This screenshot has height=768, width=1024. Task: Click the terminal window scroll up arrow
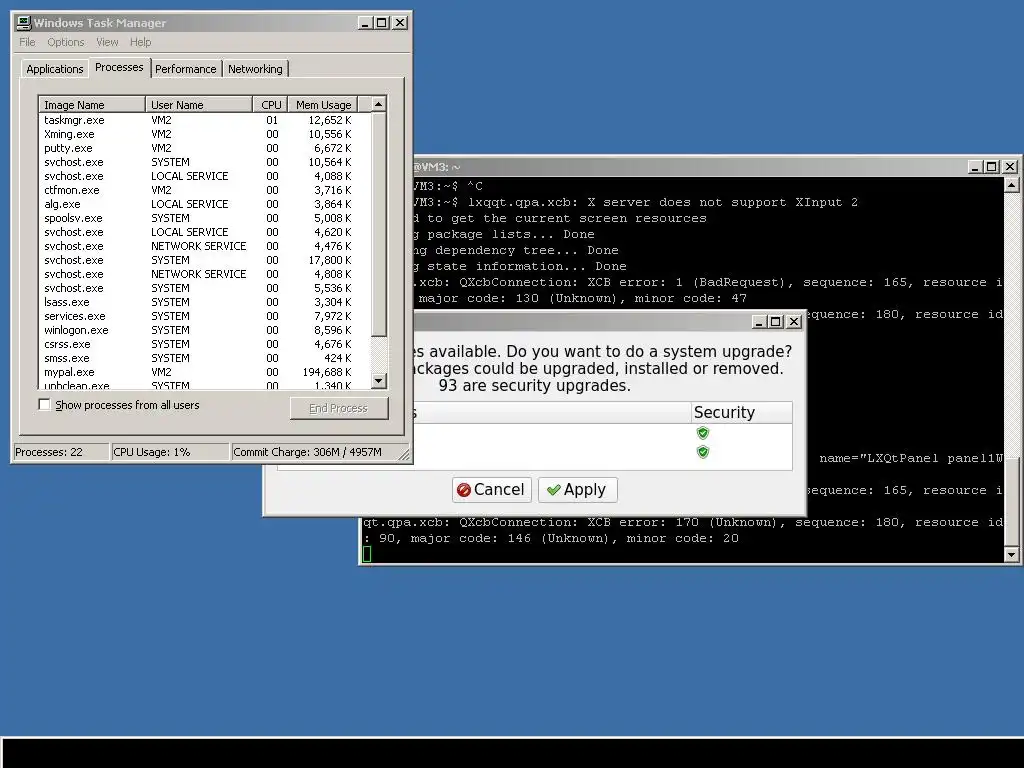pos(1011,185)
